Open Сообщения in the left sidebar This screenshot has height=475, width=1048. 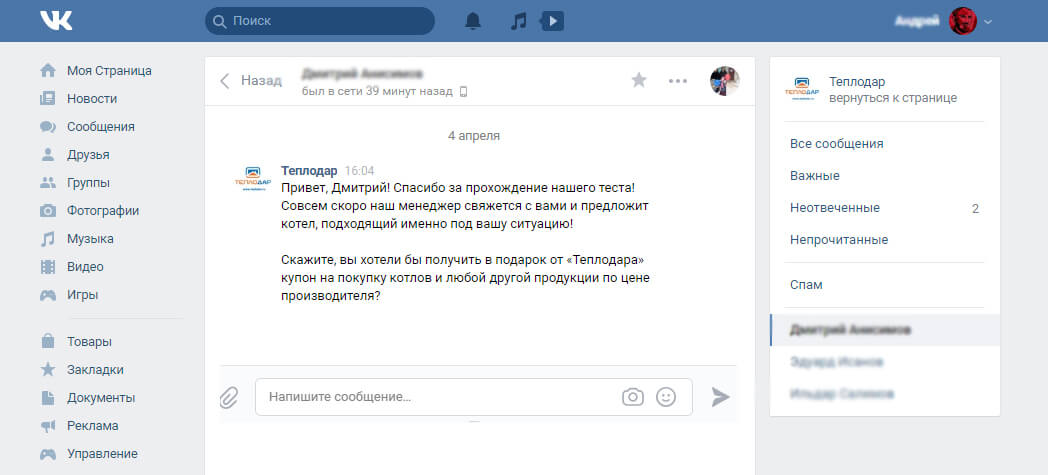[x=100, y=127]
